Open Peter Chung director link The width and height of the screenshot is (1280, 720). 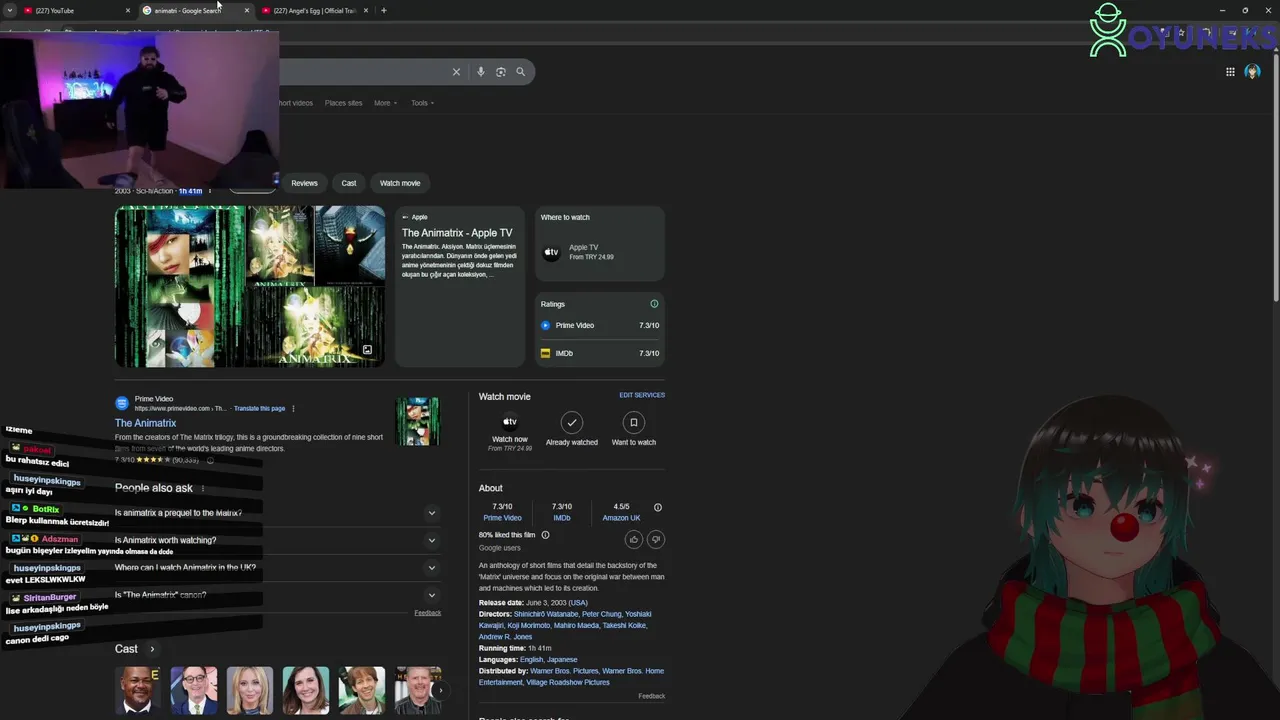coord(602,614)
